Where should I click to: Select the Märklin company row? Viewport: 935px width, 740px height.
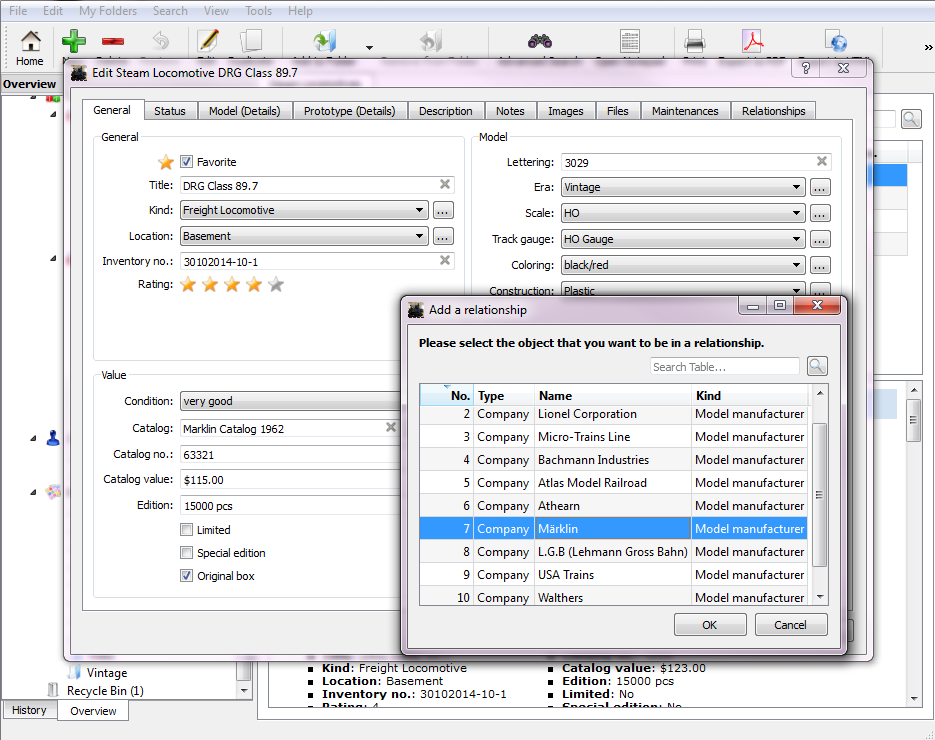[x=613, y=528]
